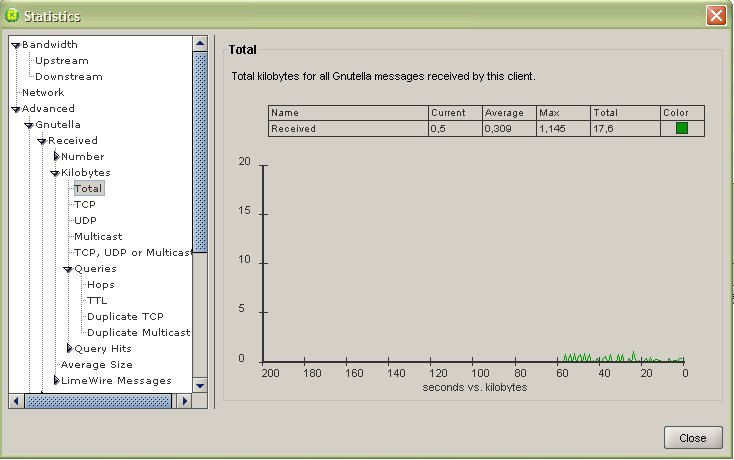Select the Total kilobytes item

pyautogui.click(x=88, y=189)
